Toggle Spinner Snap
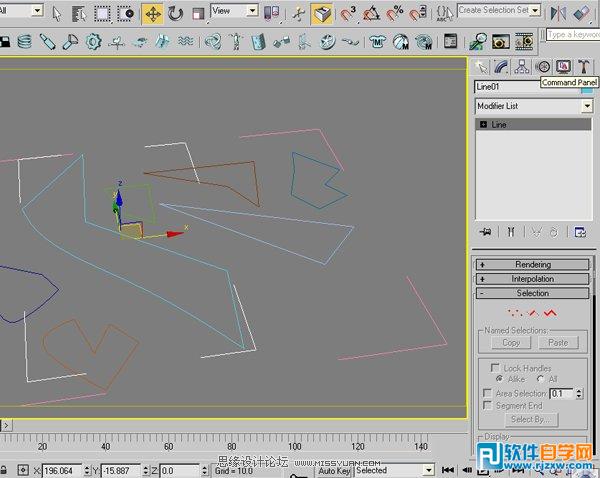This screenshot has height=478, width=600. [x=418, y=14]
